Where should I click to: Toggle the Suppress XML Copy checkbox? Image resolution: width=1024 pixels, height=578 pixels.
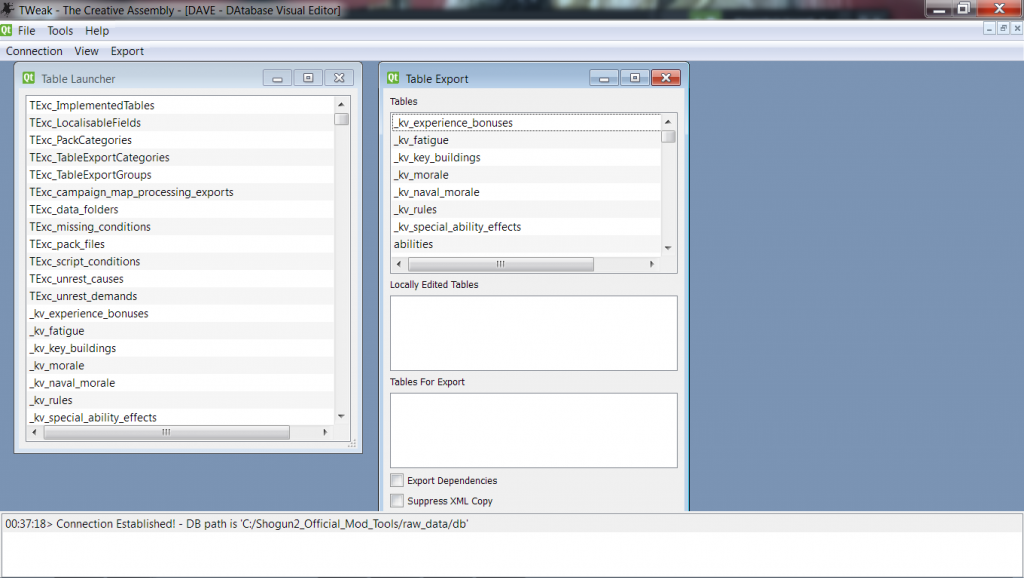point(398,501)
